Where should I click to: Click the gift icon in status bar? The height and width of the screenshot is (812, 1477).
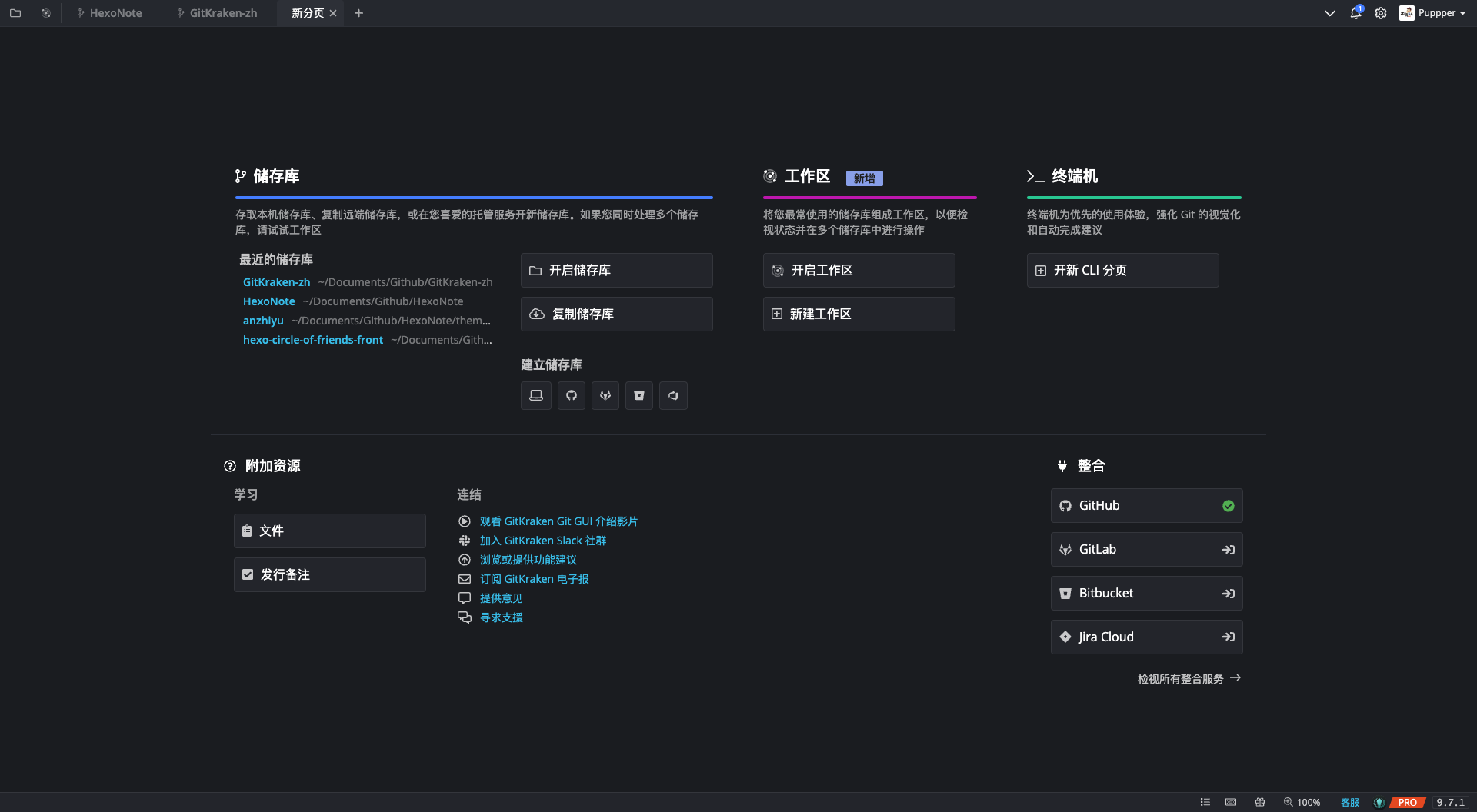coord(1260,802)
